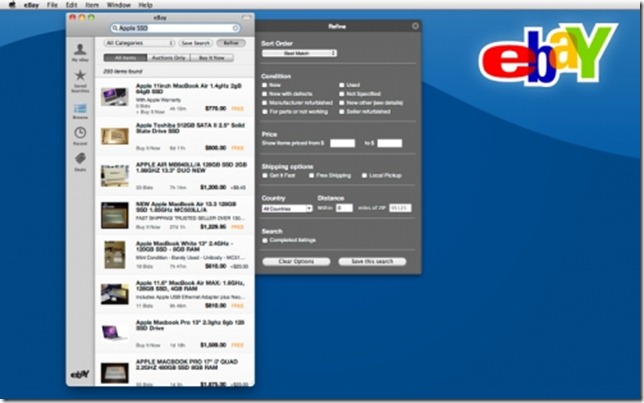The height and width of the screenshot is (403, 644).
Task: Open My eBay in the sidebar
Action: pos(80,52)
